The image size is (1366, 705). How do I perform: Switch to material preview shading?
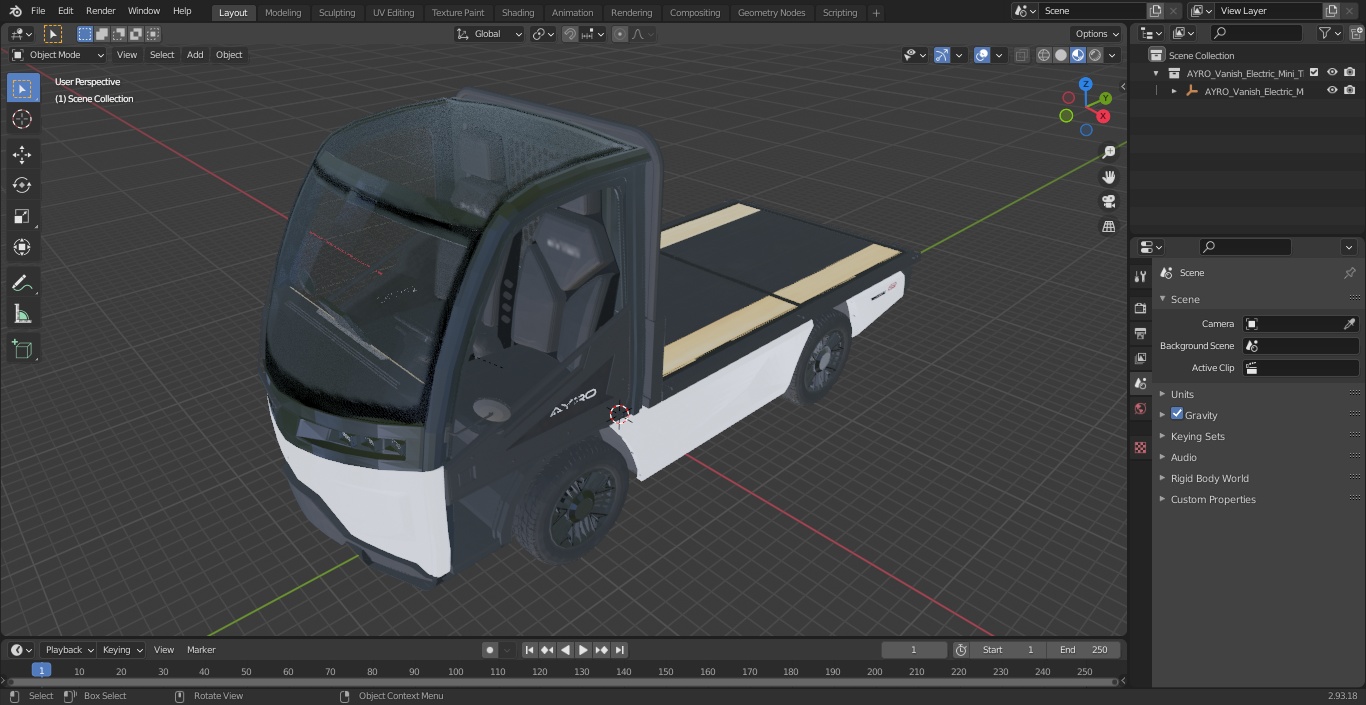click(x=1078, y=55)
